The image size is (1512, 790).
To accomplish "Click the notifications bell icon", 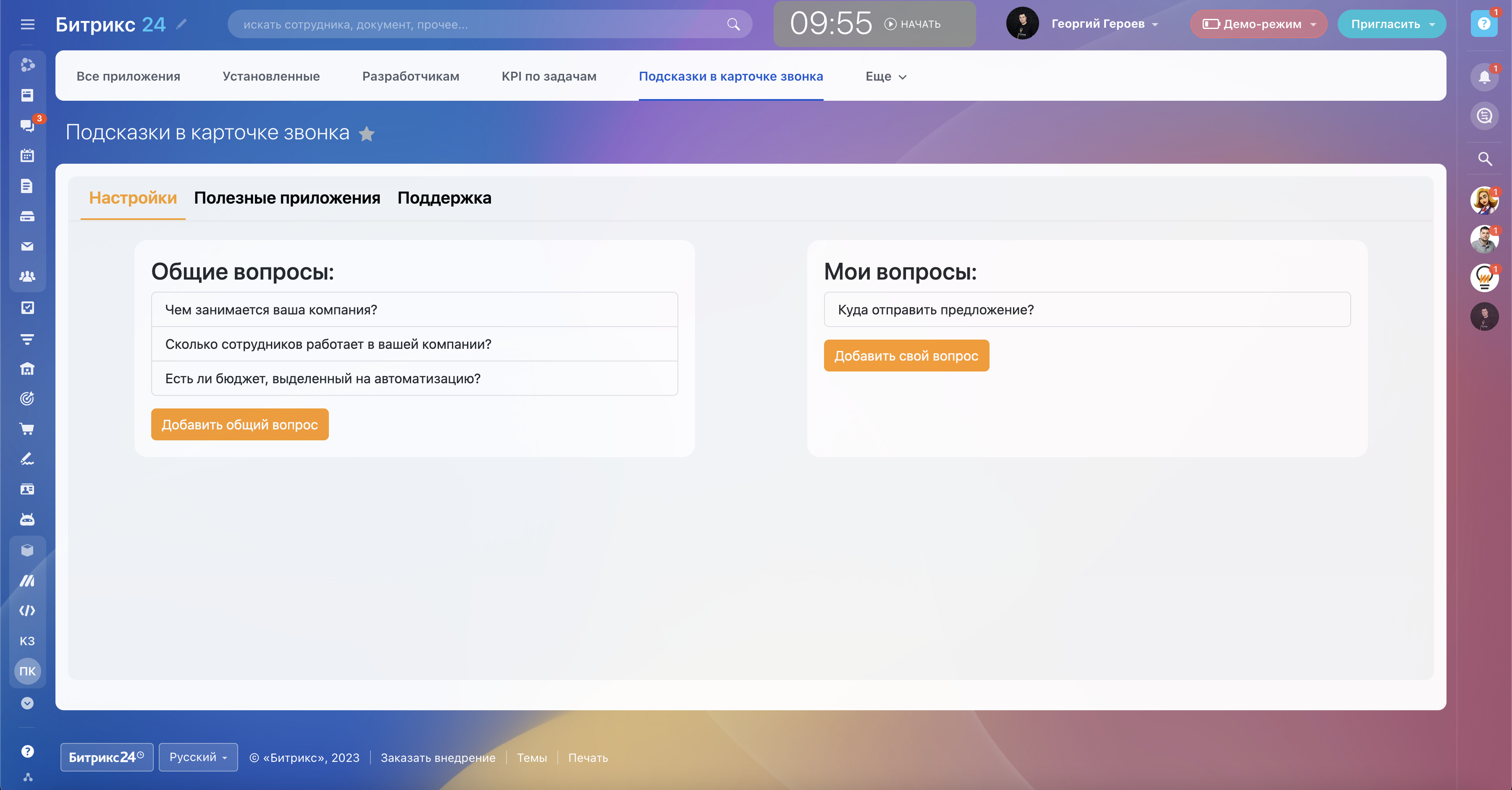I will pos(1484,77).
